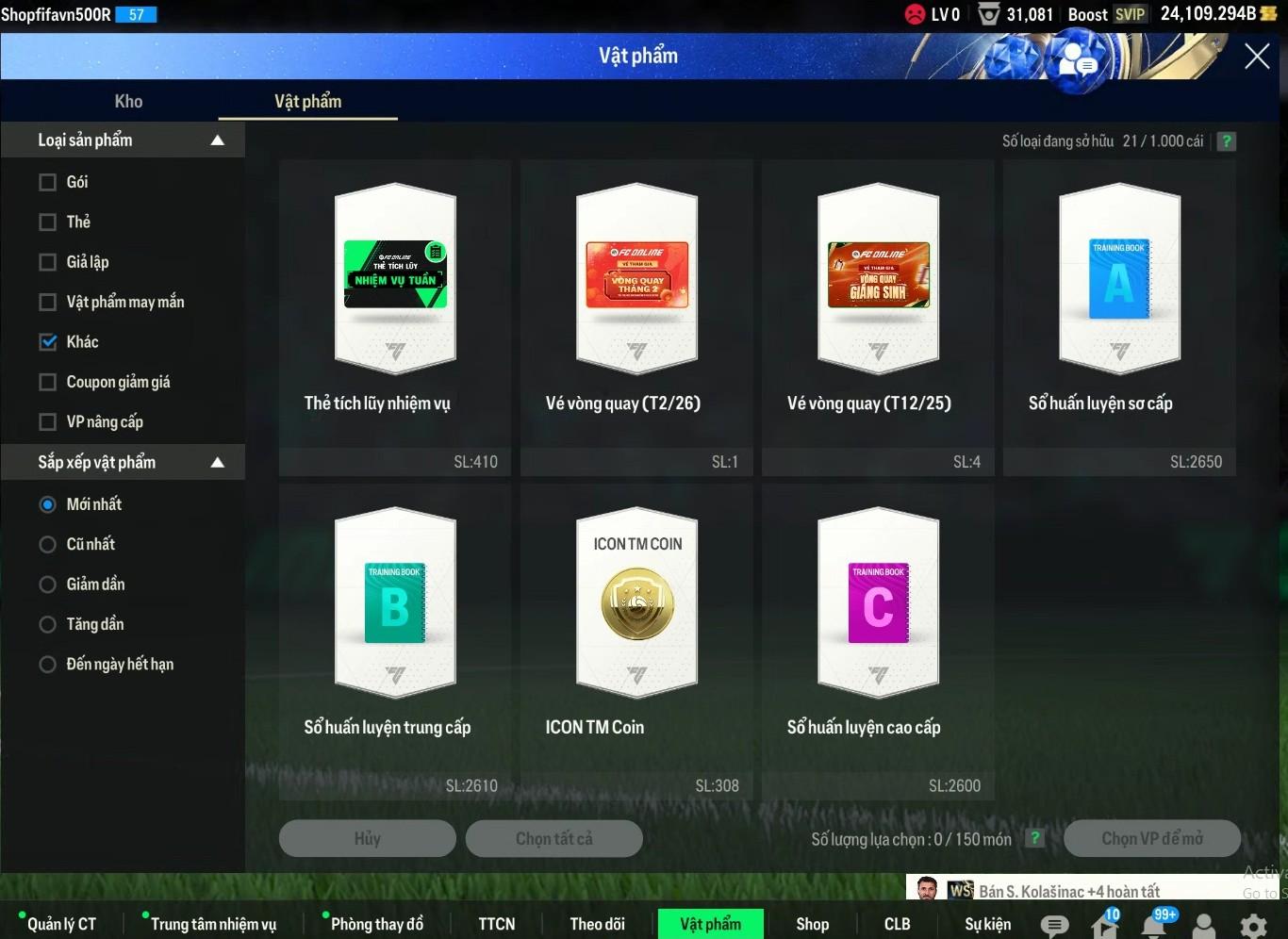Click the blue social chat bubble icon
This screenshot has height=939, width=1288.
tap(1077, 60)
